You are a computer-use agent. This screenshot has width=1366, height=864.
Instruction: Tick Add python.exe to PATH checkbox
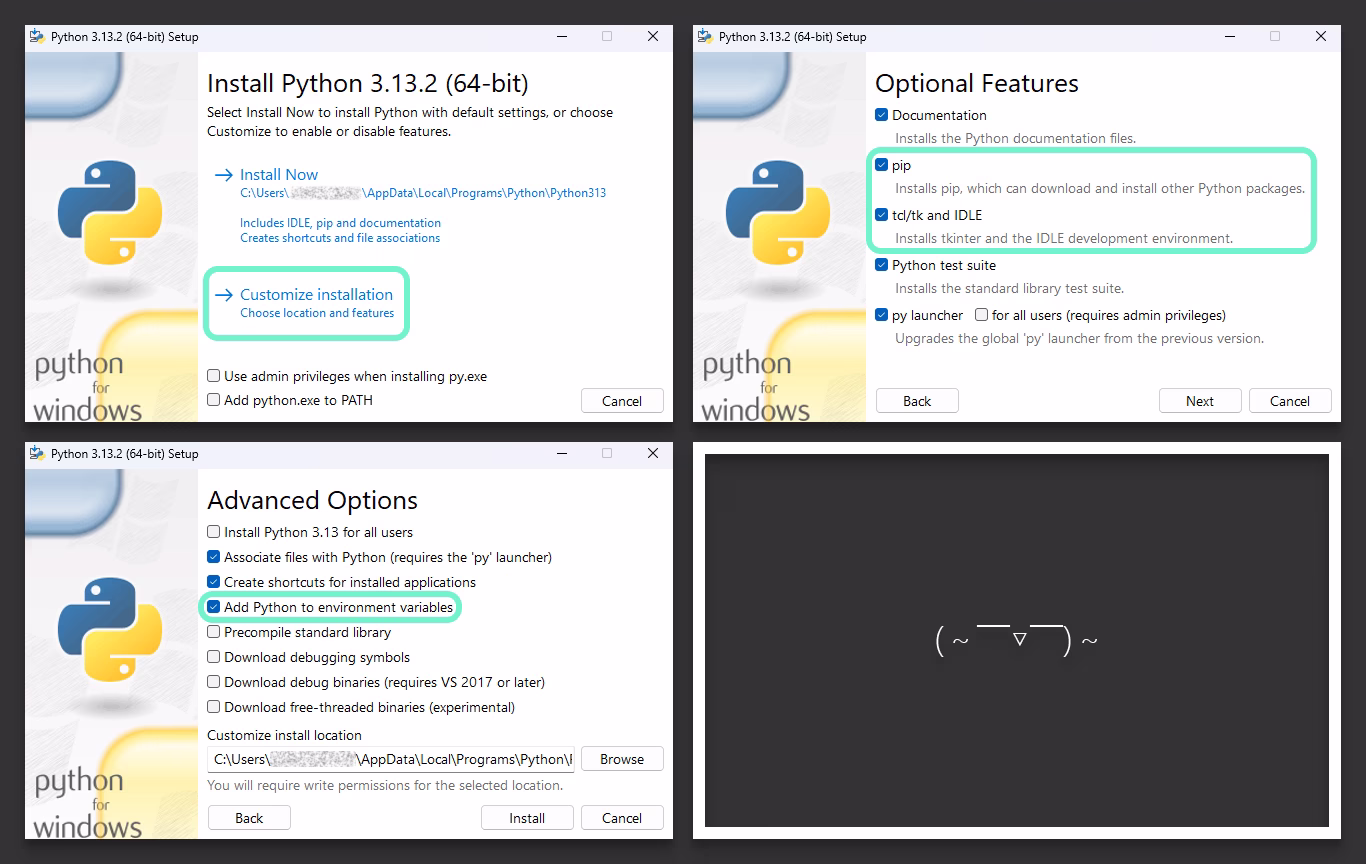[213, 400]
